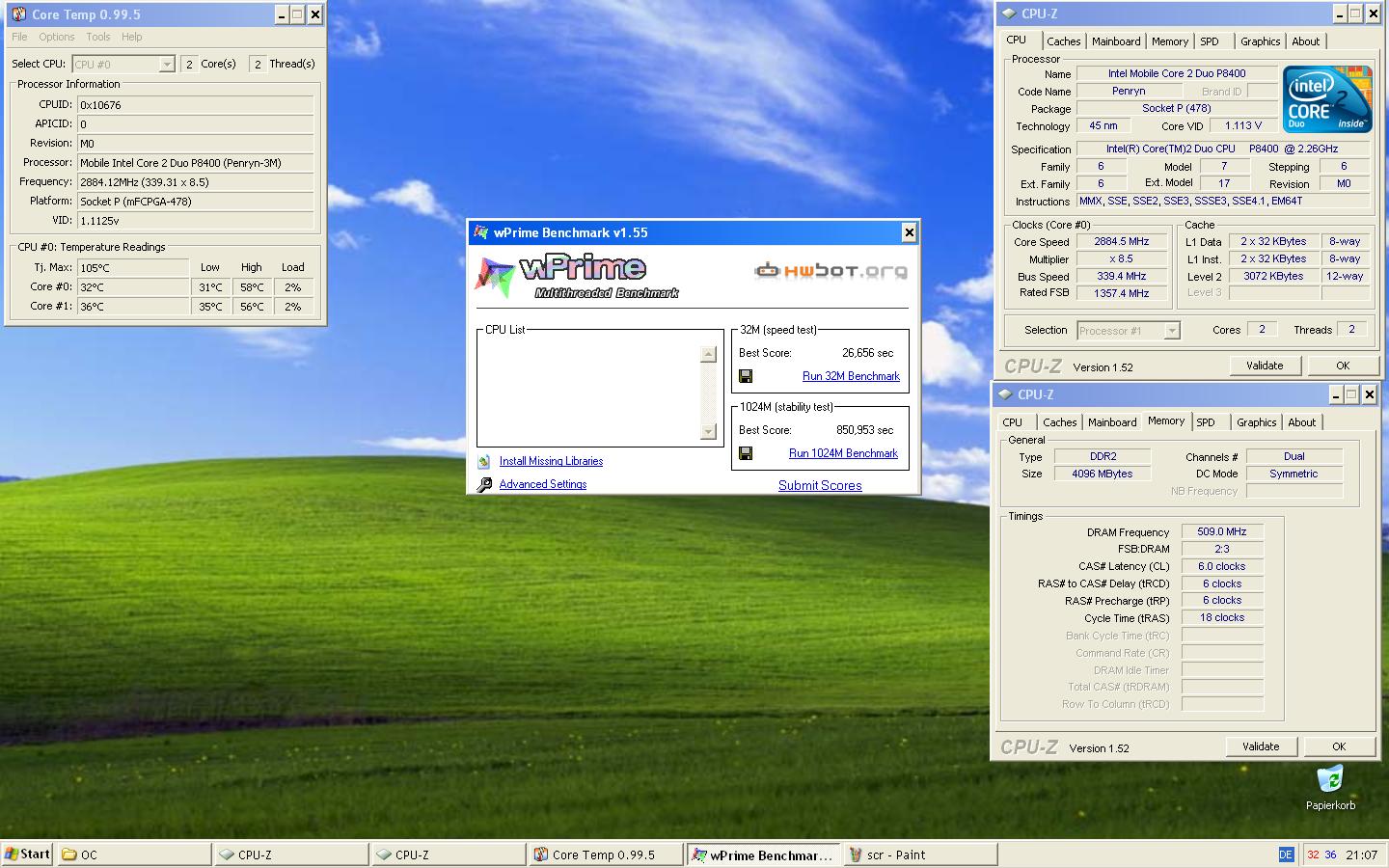This screenshot has width=1389, height=868.
Task: Click the Core Speed 2884.5 MHz field
Action: (x=1121, y=242)
